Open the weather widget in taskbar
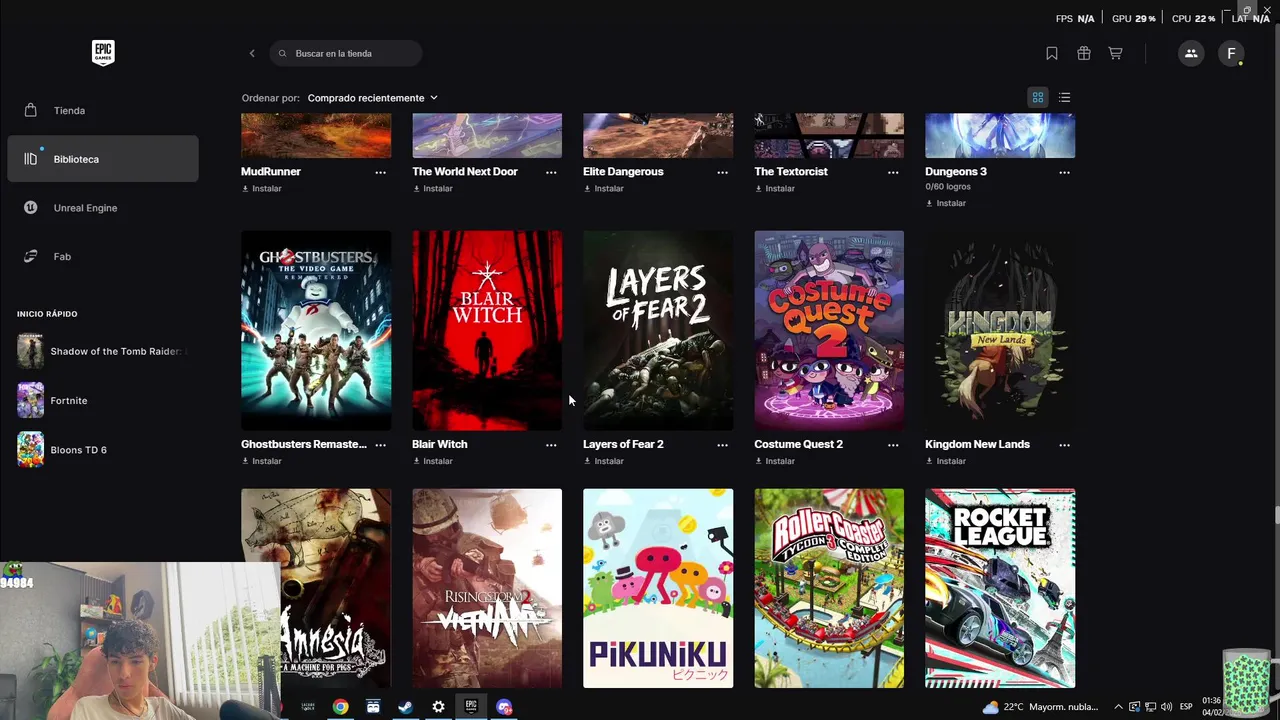 (x=1040, y=707)
